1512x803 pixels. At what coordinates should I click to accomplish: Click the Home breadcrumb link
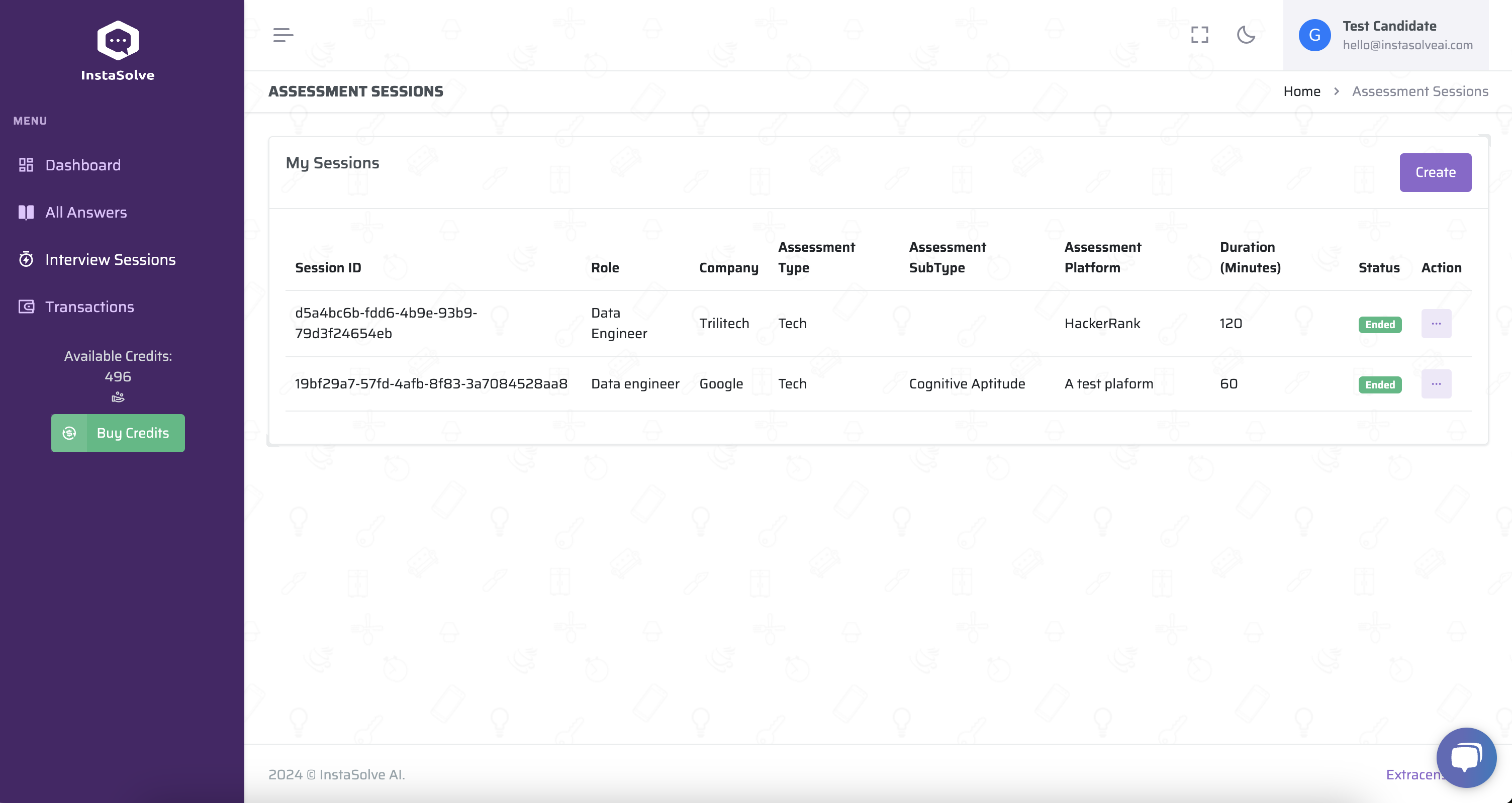(1301, 91)
